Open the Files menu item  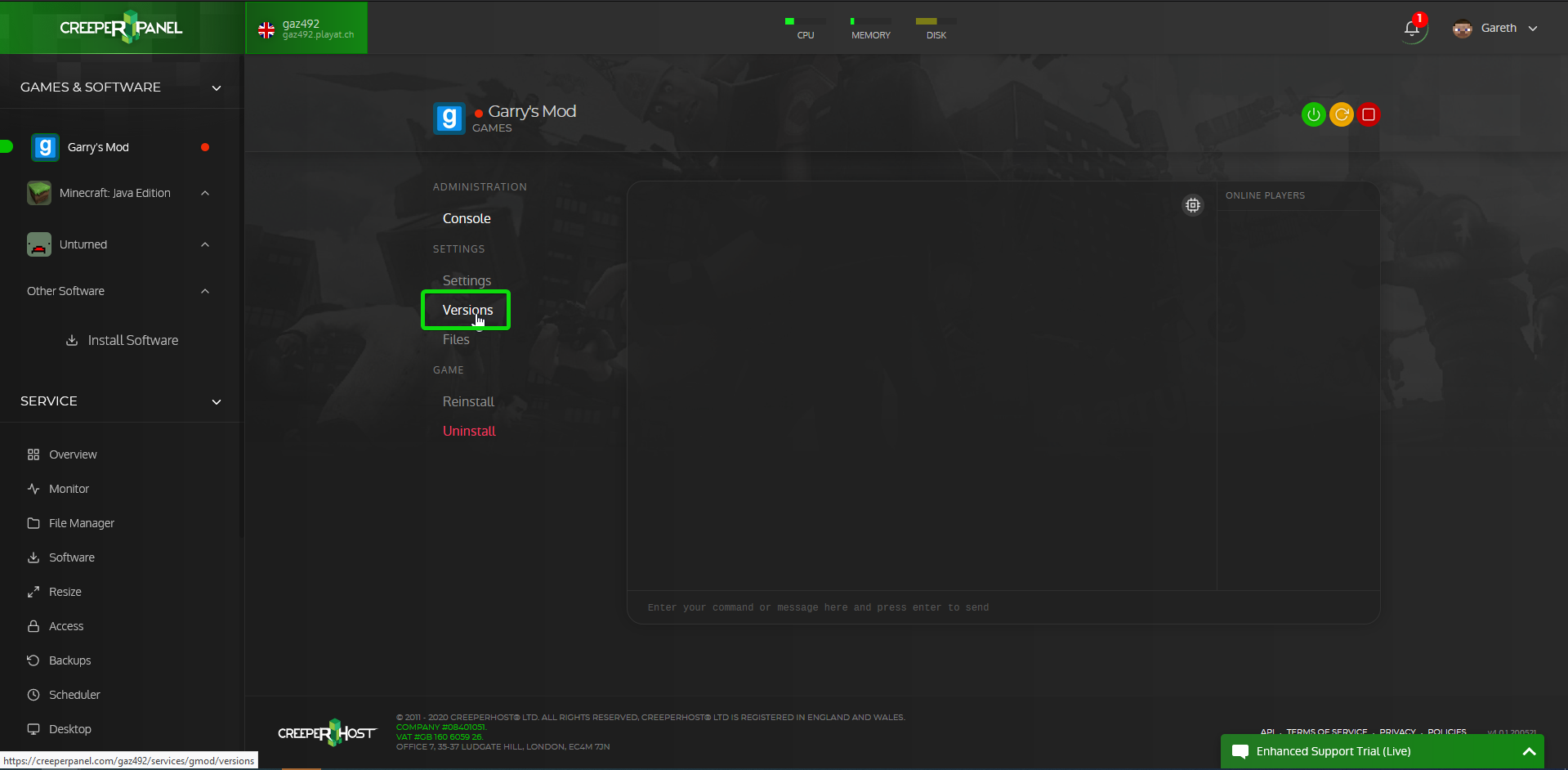pyautogui.click(x=456, y=339)
